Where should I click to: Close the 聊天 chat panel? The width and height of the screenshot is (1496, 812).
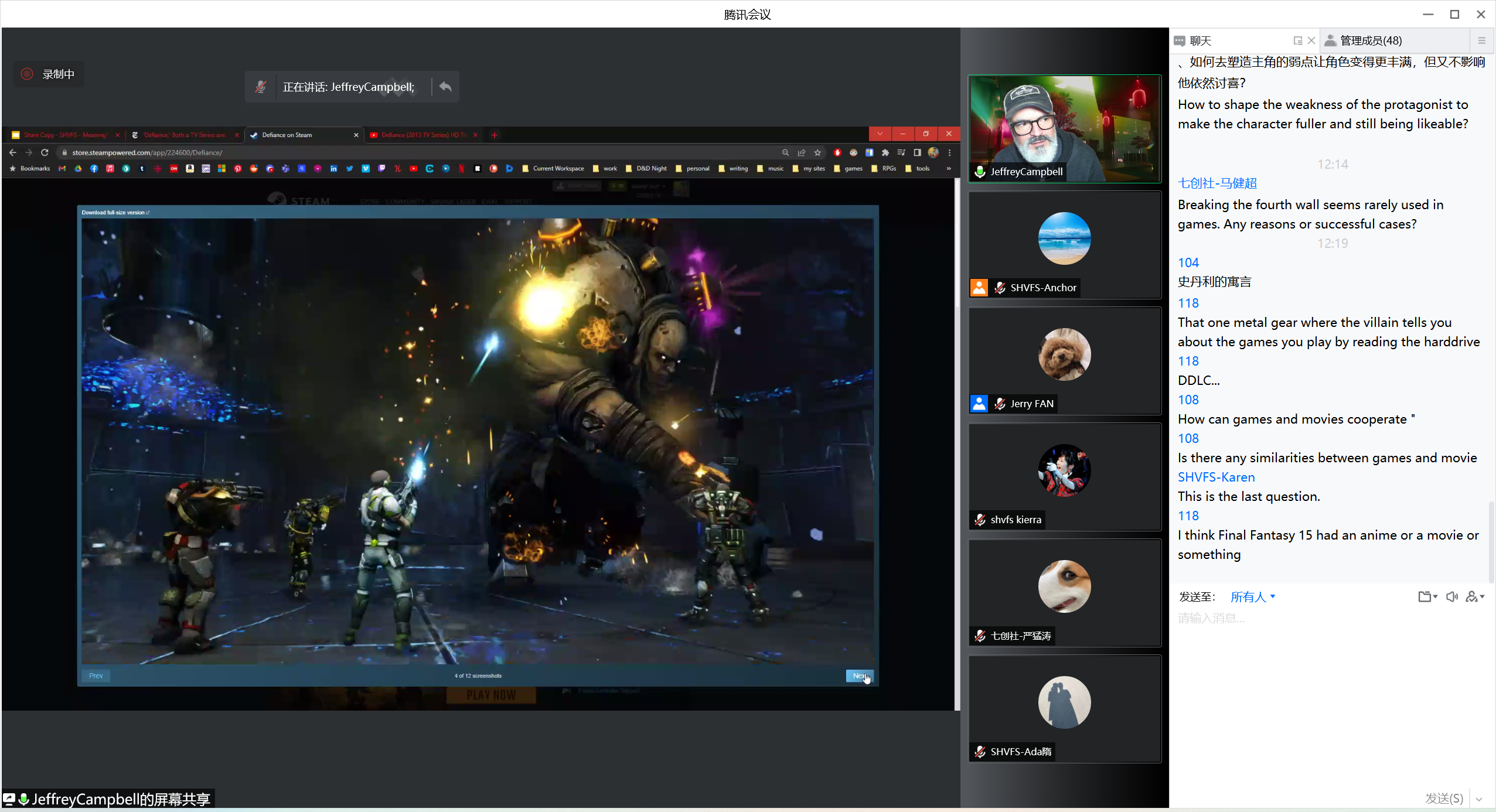coord(1311,40)
